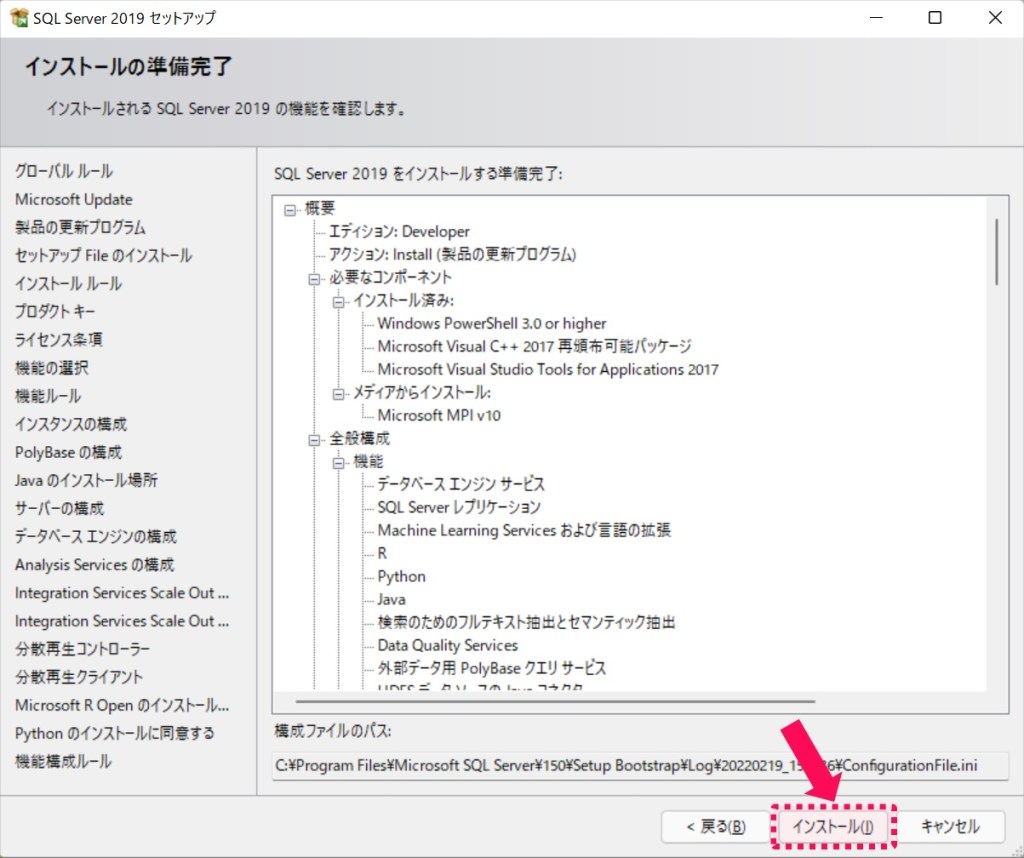Collapse the インストール済み node
The image size is (1024, 858).
[x=338, y=302]
